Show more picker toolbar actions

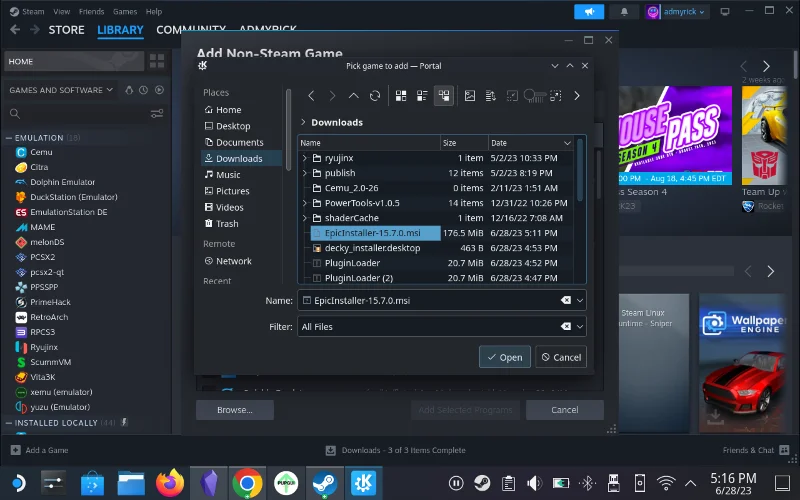point(577,95)
